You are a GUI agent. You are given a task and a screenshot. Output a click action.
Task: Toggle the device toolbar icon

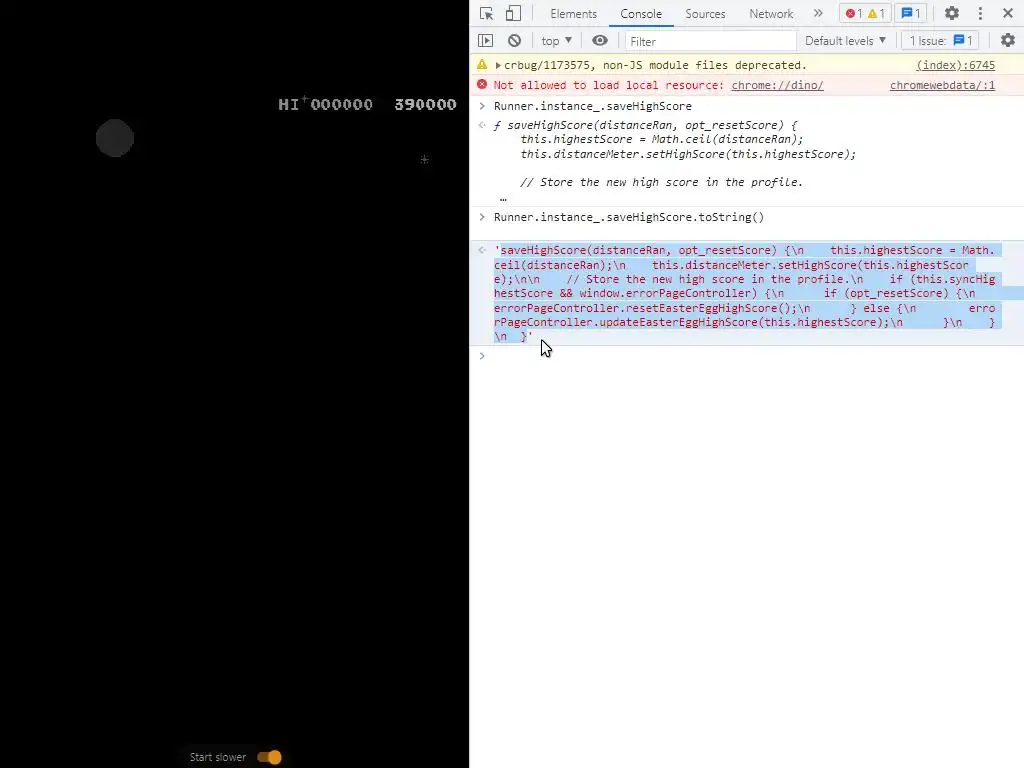point(513,13)
